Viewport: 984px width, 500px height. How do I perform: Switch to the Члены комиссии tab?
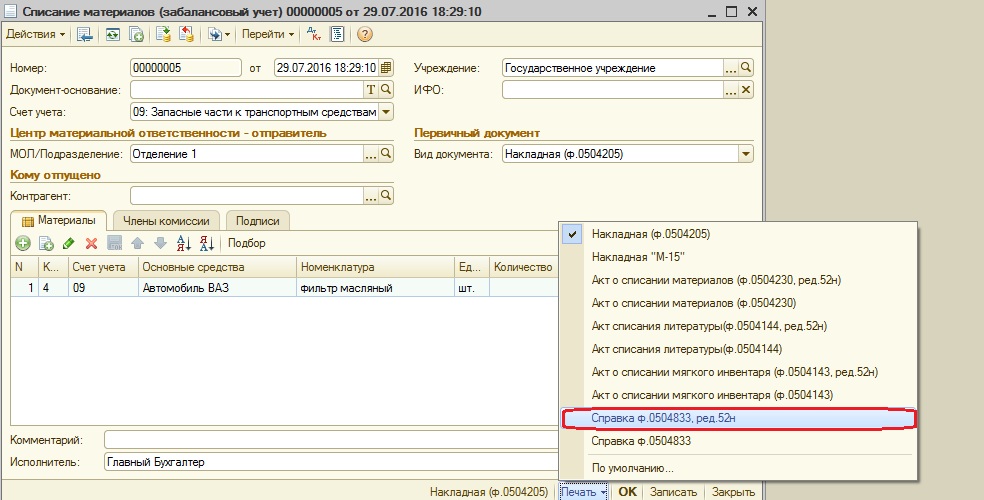tap(166, 221)
